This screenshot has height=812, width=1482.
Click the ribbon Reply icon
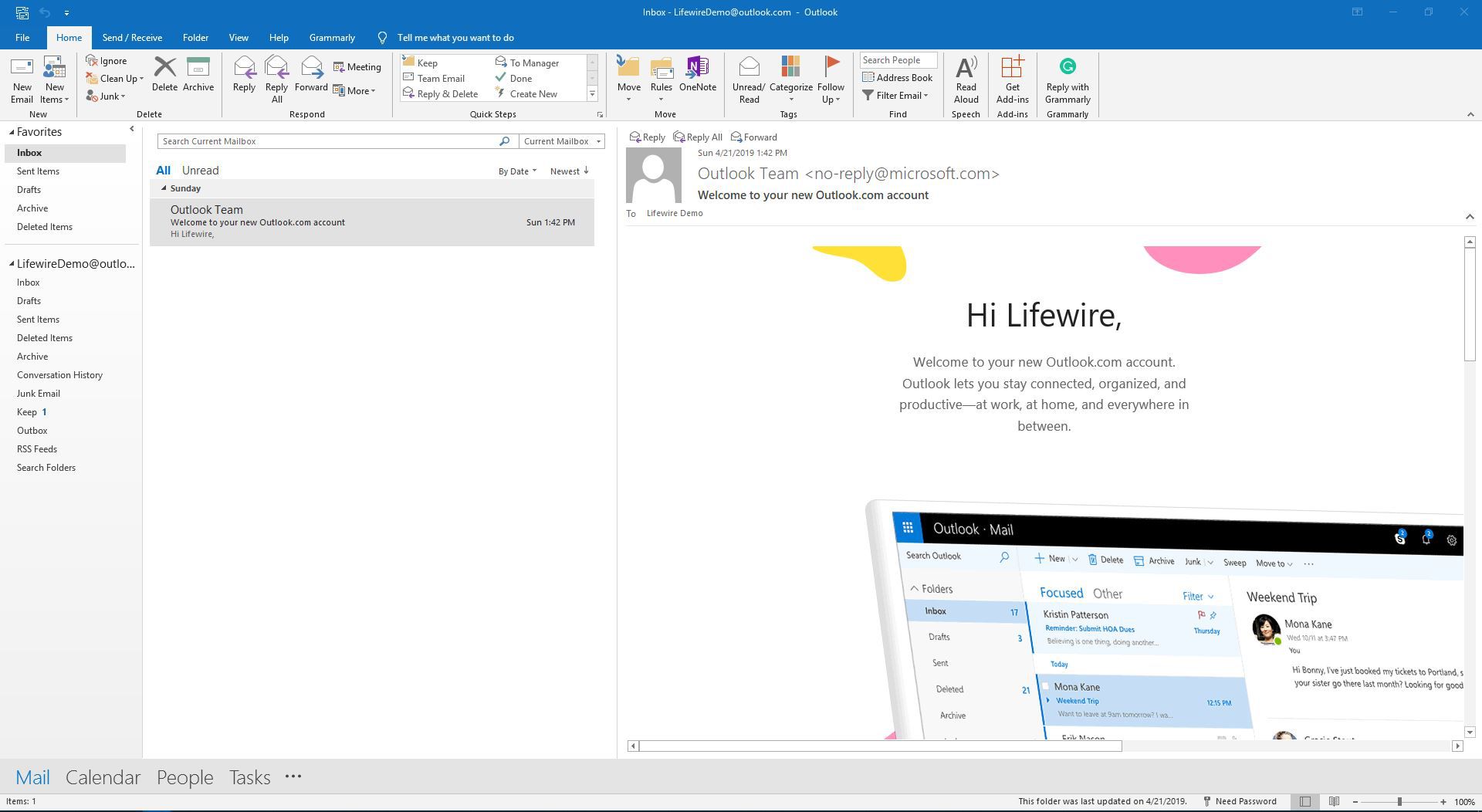(x=244, y=67)
